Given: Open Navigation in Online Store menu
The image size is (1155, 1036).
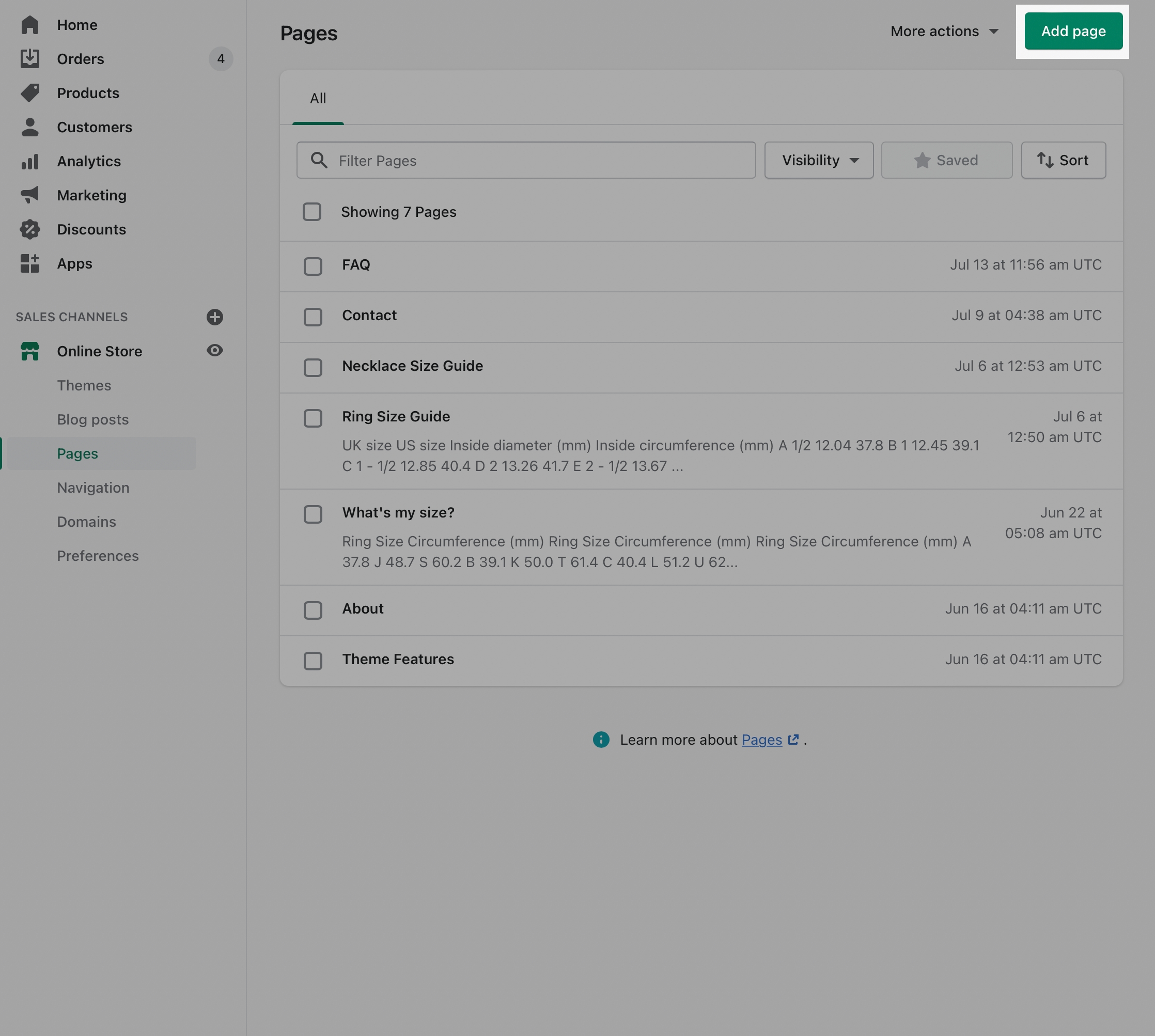Looking at the screenshot, I should tap(93, 488).
